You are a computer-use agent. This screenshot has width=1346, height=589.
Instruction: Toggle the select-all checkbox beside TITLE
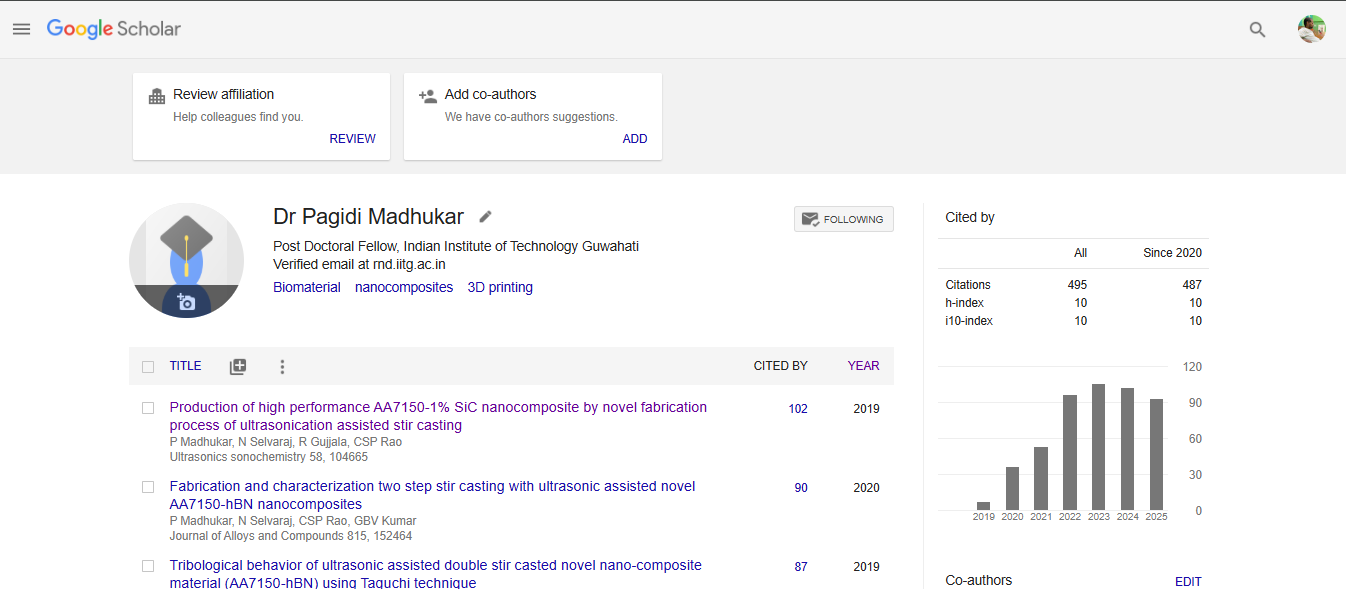(x=148, y=367)
